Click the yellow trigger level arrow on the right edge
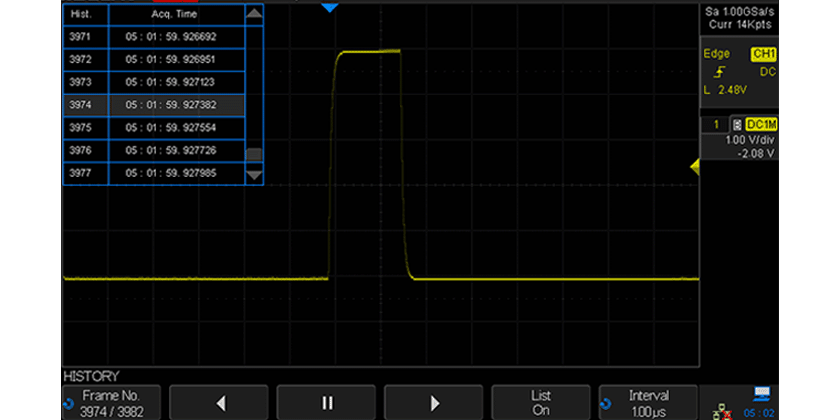Screen dimensions: 840x420 point(694,171)
